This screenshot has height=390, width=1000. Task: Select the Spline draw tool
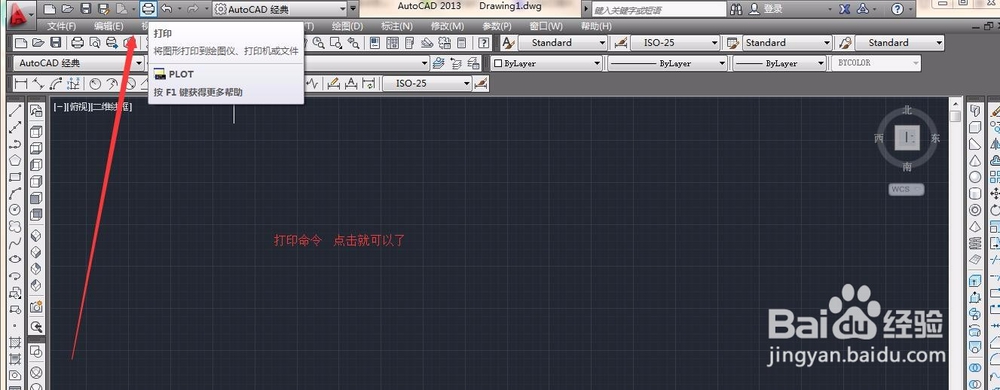pyautogui.click(x=15, y=243)
